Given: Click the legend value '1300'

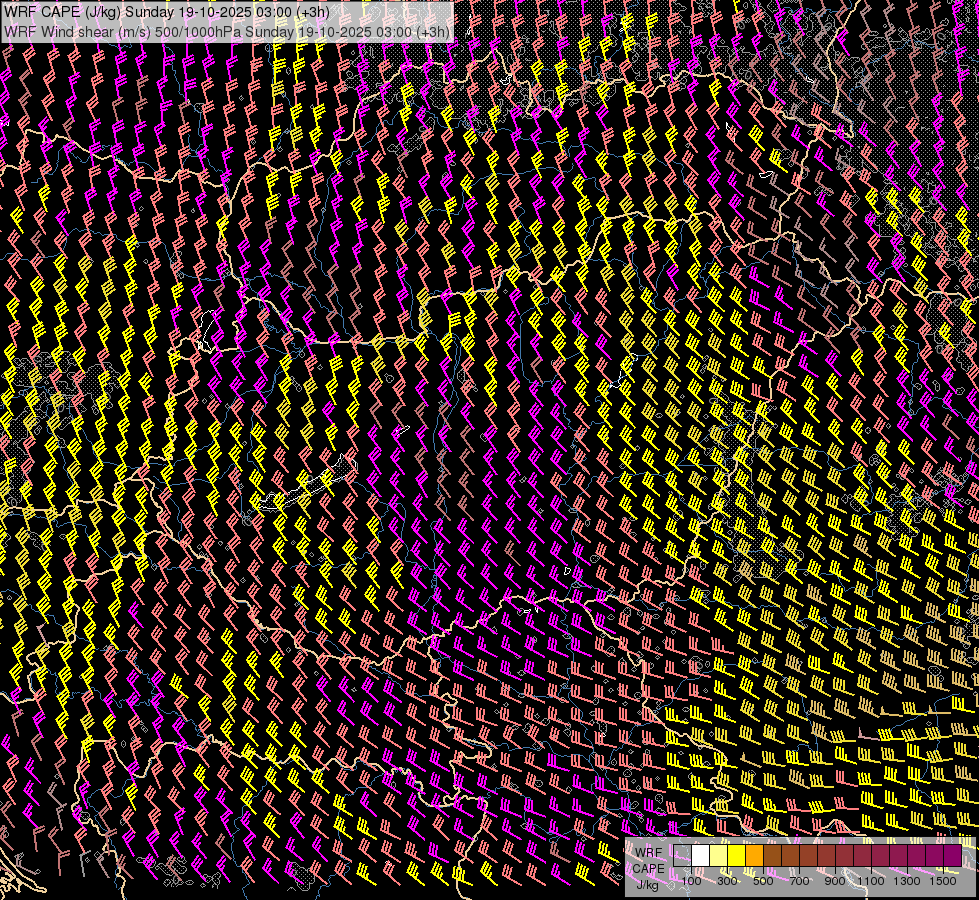Looking at the screenshot, I should point(907,881).
